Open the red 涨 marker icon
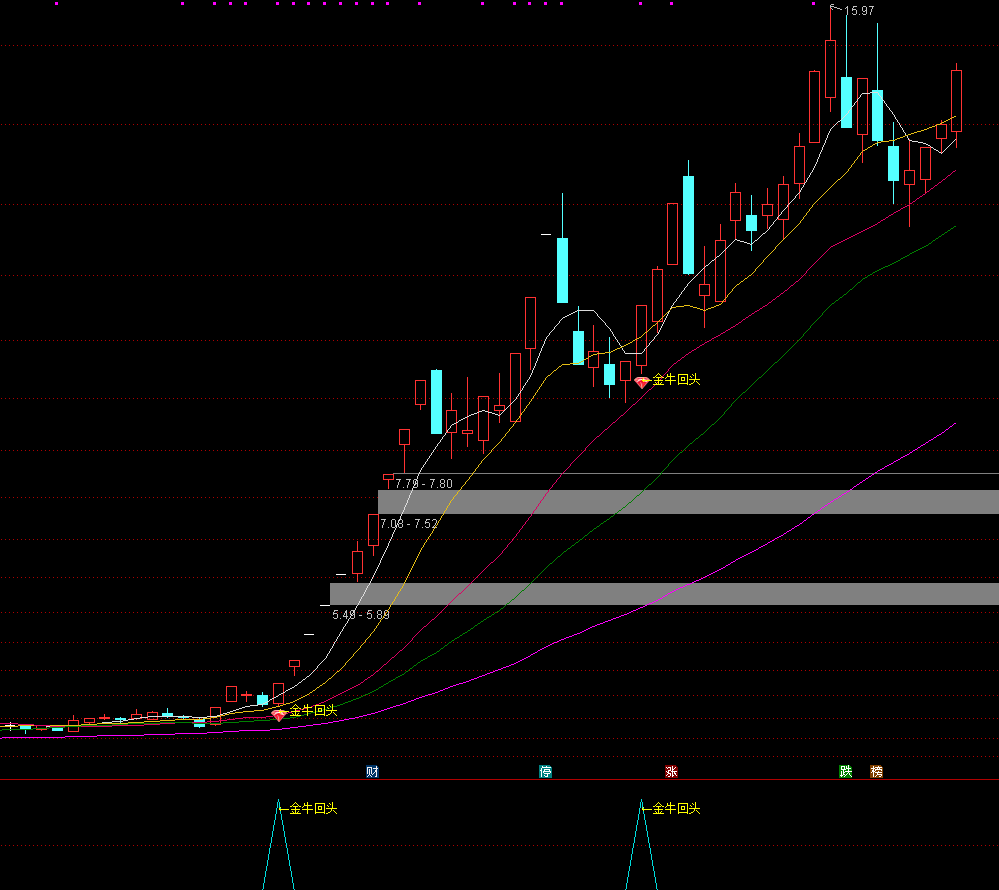The width and height of the screenshot is (999, 890). click(x=671, y=771)
